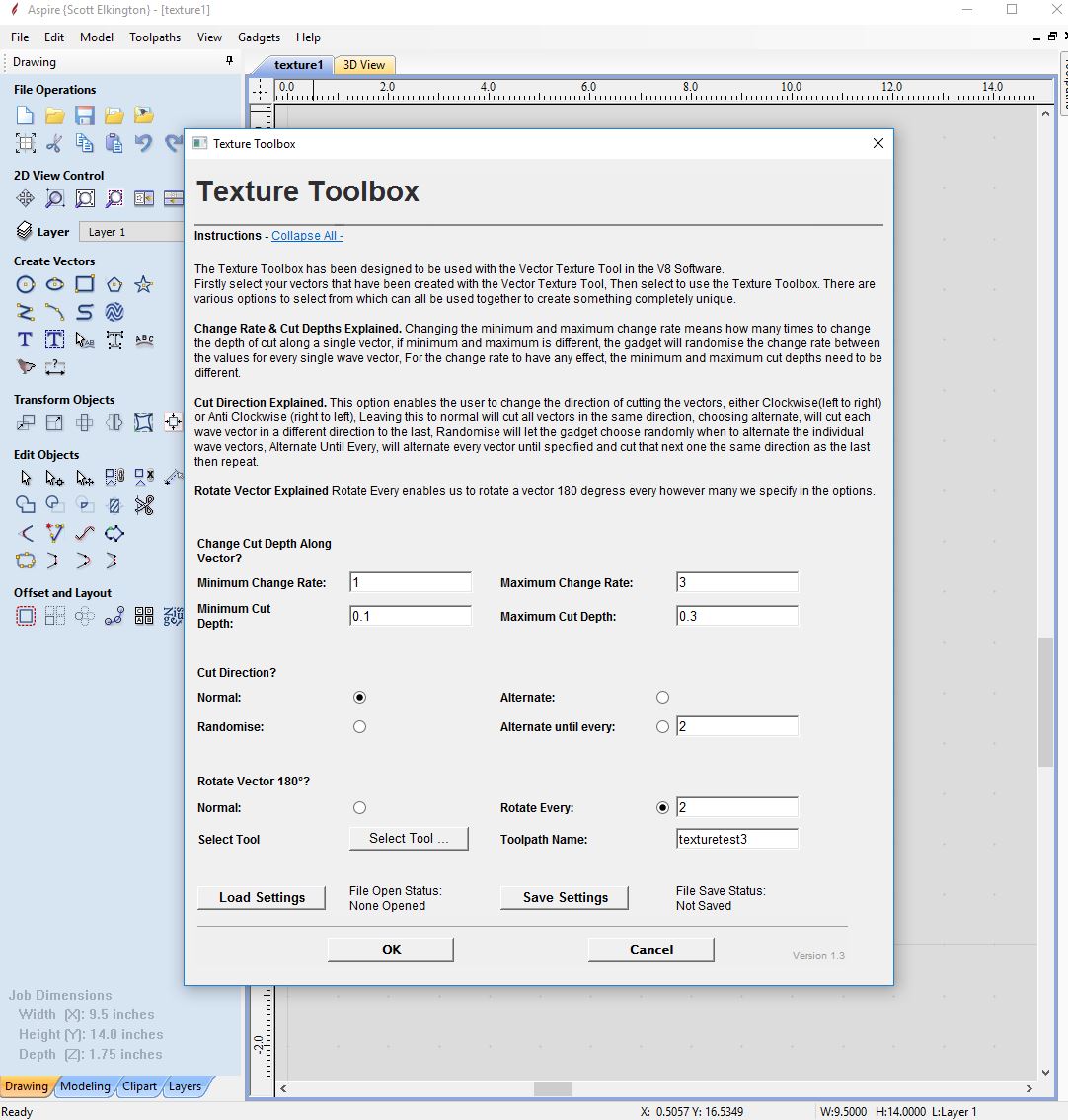Pin the Drawing panel pushpin
The height and width of the screenshot is (1120, 1068).
click(x=229, y=61)
